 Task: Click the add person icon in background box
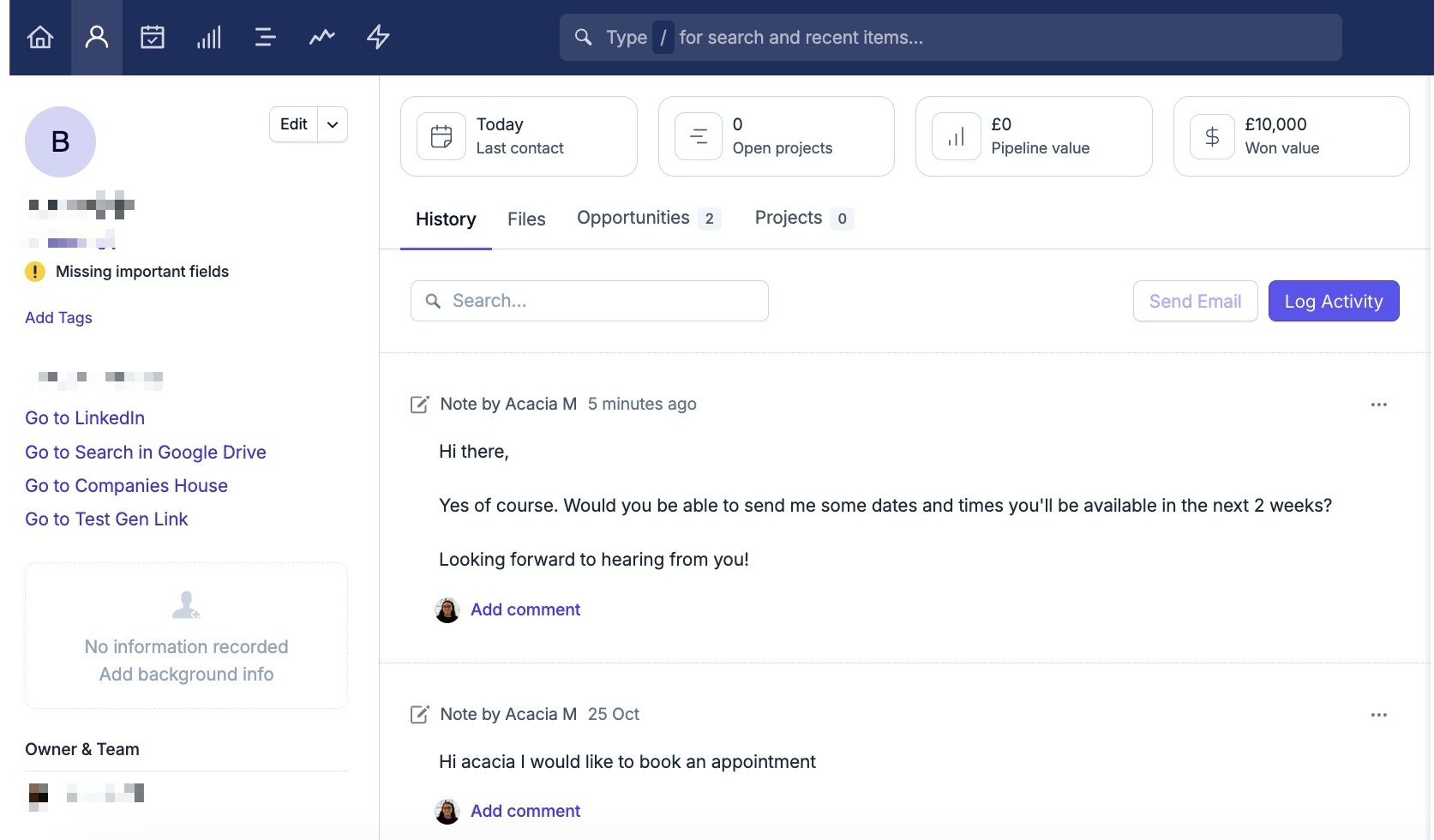click(x=186, y=605)
